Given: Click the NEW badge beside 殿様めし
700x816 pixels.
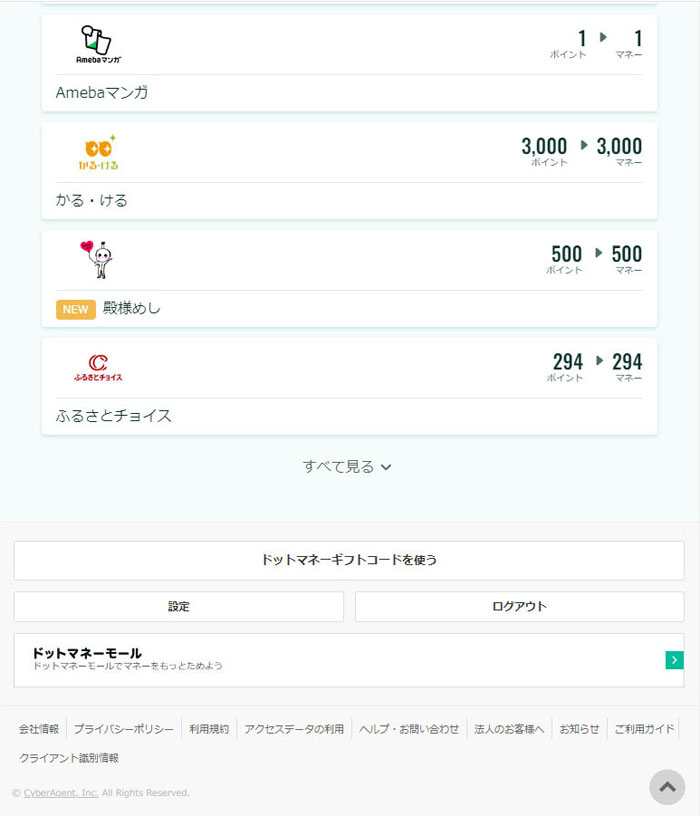Looking at the screenshot, I should [x=76, y=309].
